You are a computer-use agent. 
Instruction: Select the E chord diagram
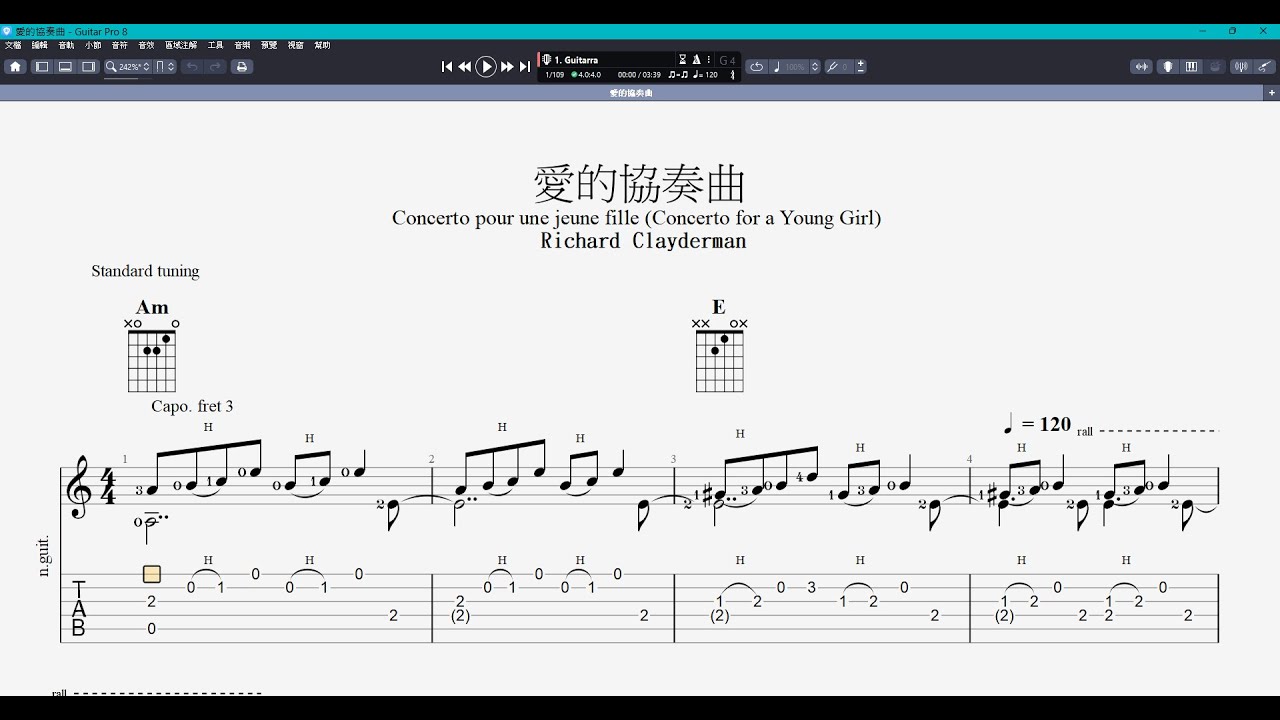(x=719, y=345)
